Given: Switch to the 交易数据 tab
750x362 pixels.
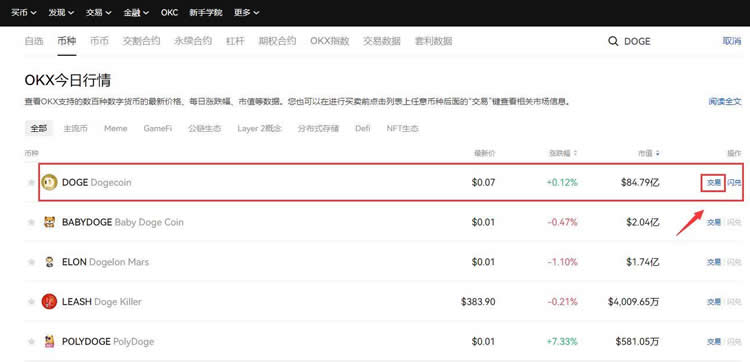Looking at the screenshot, I should pos(382,41).
